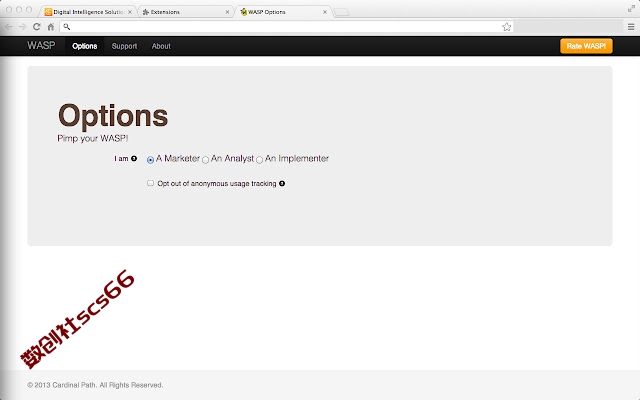Viewport: 640px width, 400px height.
Task: Bookmark this page with the star icon
Action: coord(507,27)
